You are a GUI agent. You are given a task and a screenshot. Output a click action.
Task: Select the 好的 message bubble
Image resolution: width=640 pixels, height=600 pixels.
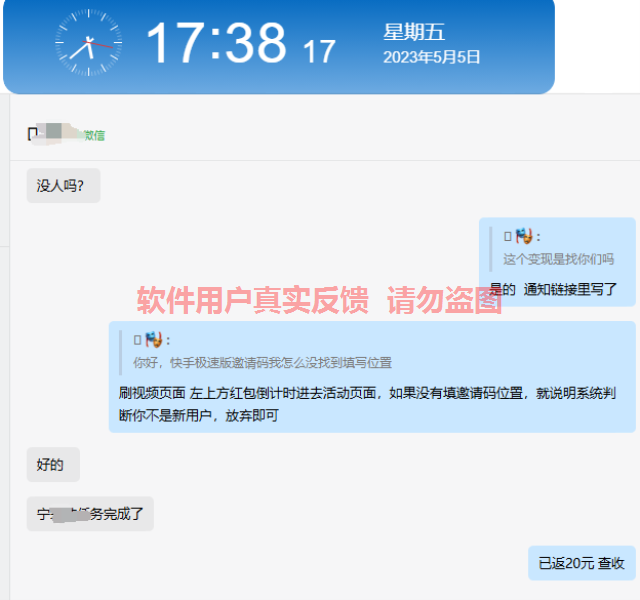point(53,464)
